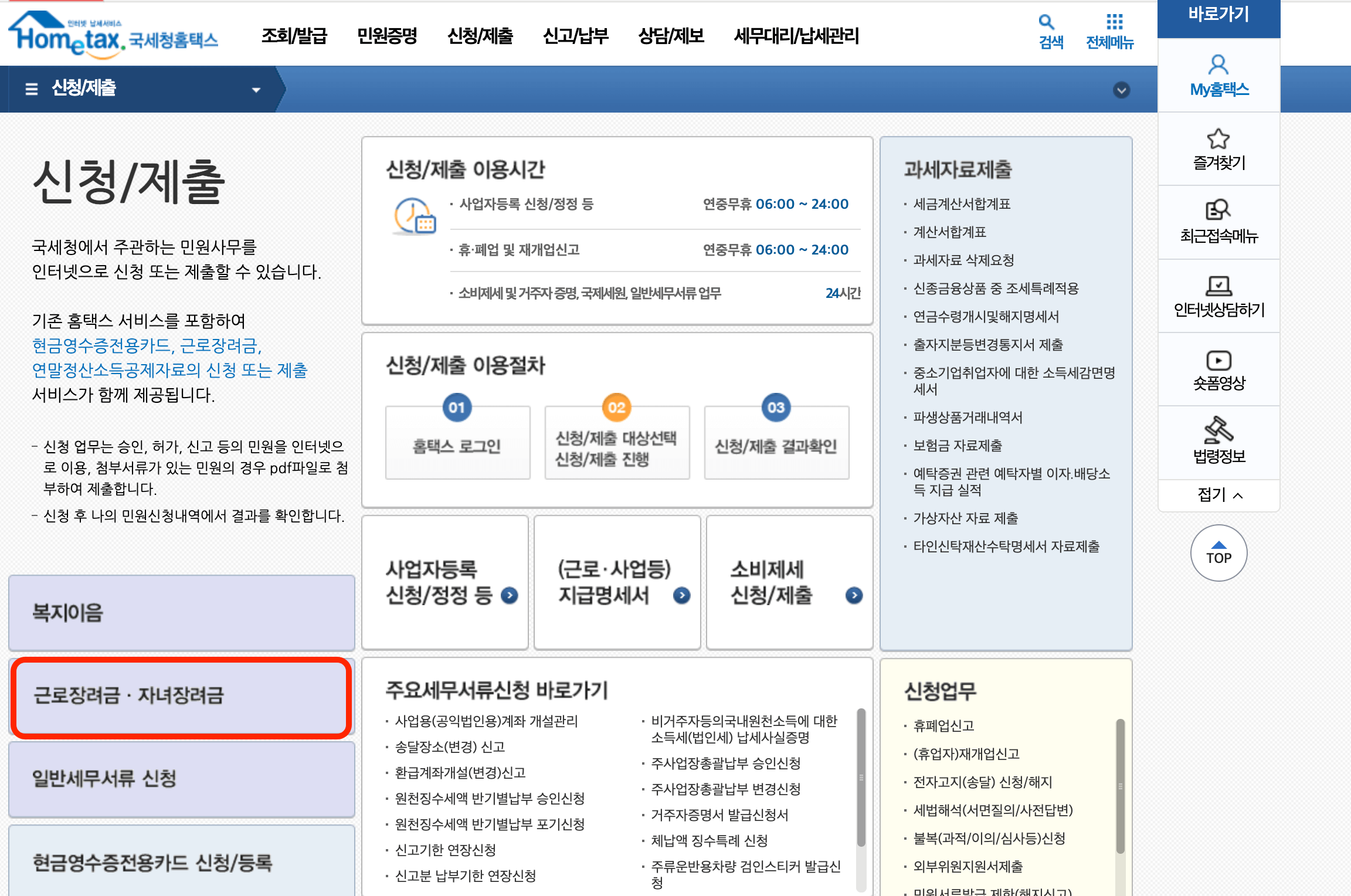This screenshot has width=1351, height=896.
Task: Click arrow icon on (근로·사업등) 지급명세서 card
Action: (x=681, y=596)
